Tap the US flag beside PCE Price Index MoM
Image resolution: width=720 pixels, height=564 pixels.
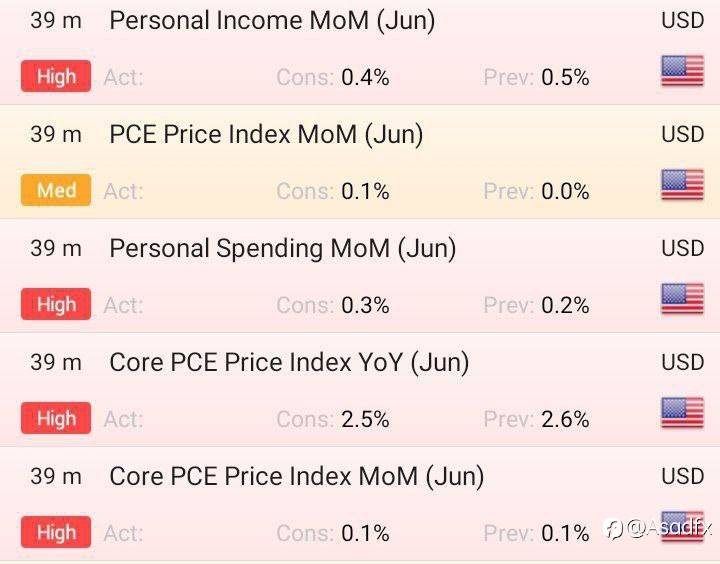pyautogui.click(x=682, y=186)
